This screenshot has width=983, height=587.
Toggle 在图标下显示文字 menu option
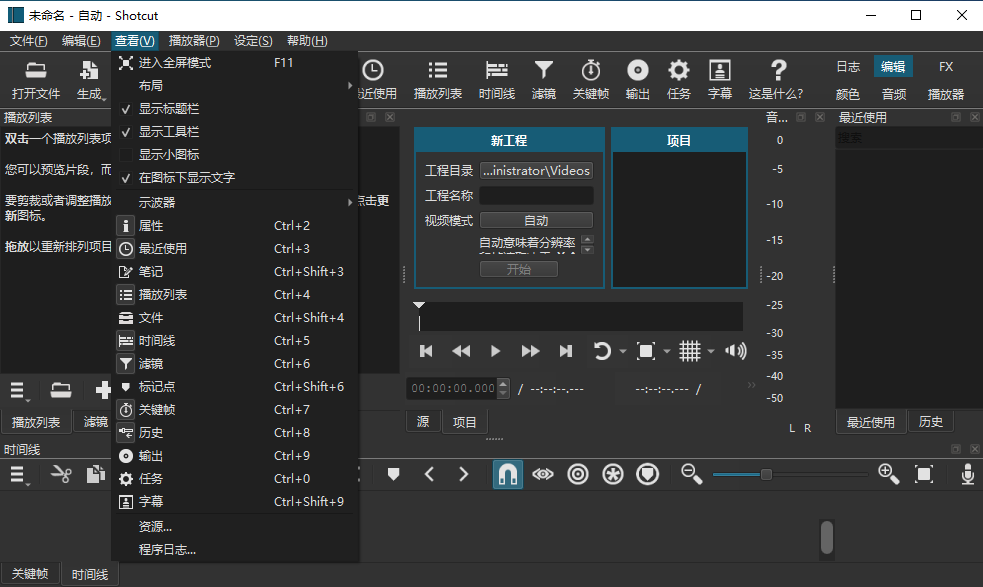(x=235, y=177)
